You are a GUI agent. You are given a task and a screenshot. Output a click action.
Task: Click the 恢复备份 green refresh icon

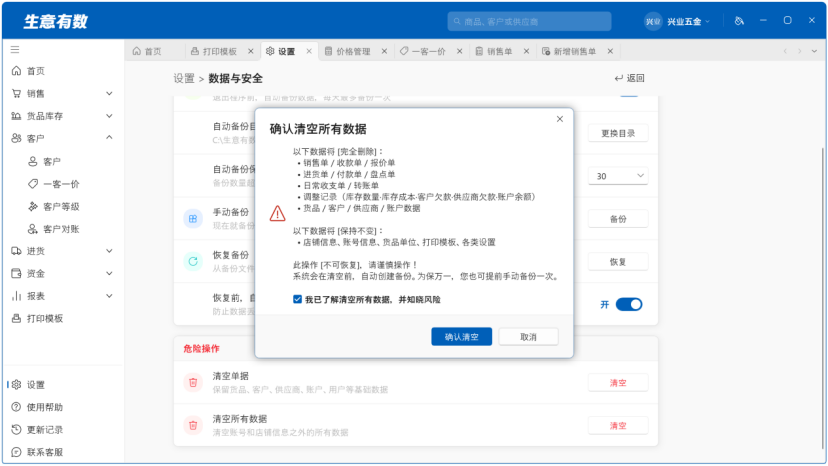point(193,261)
